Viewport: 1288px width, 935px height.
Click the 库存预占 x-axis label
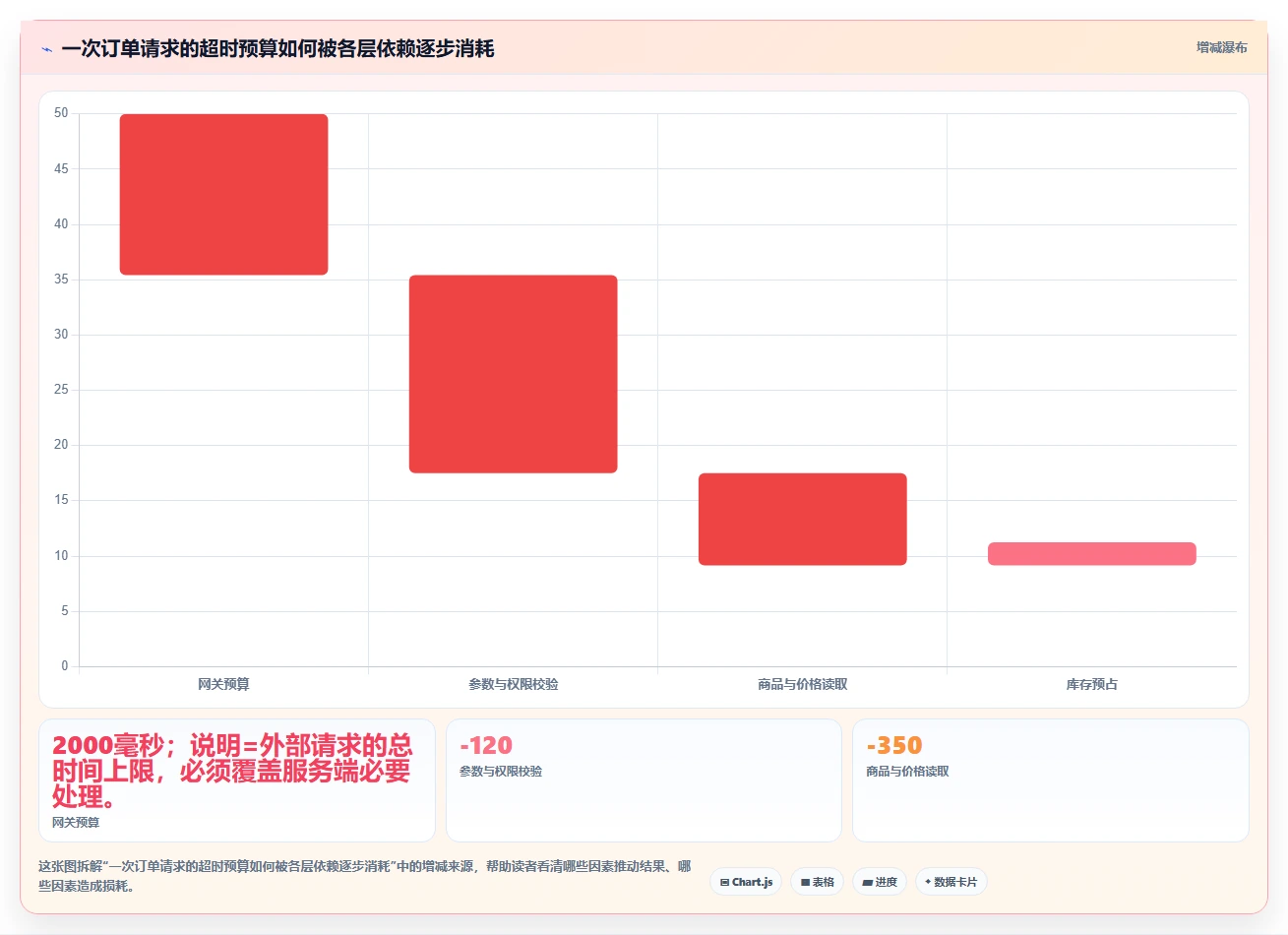(x=1091, y=684)
